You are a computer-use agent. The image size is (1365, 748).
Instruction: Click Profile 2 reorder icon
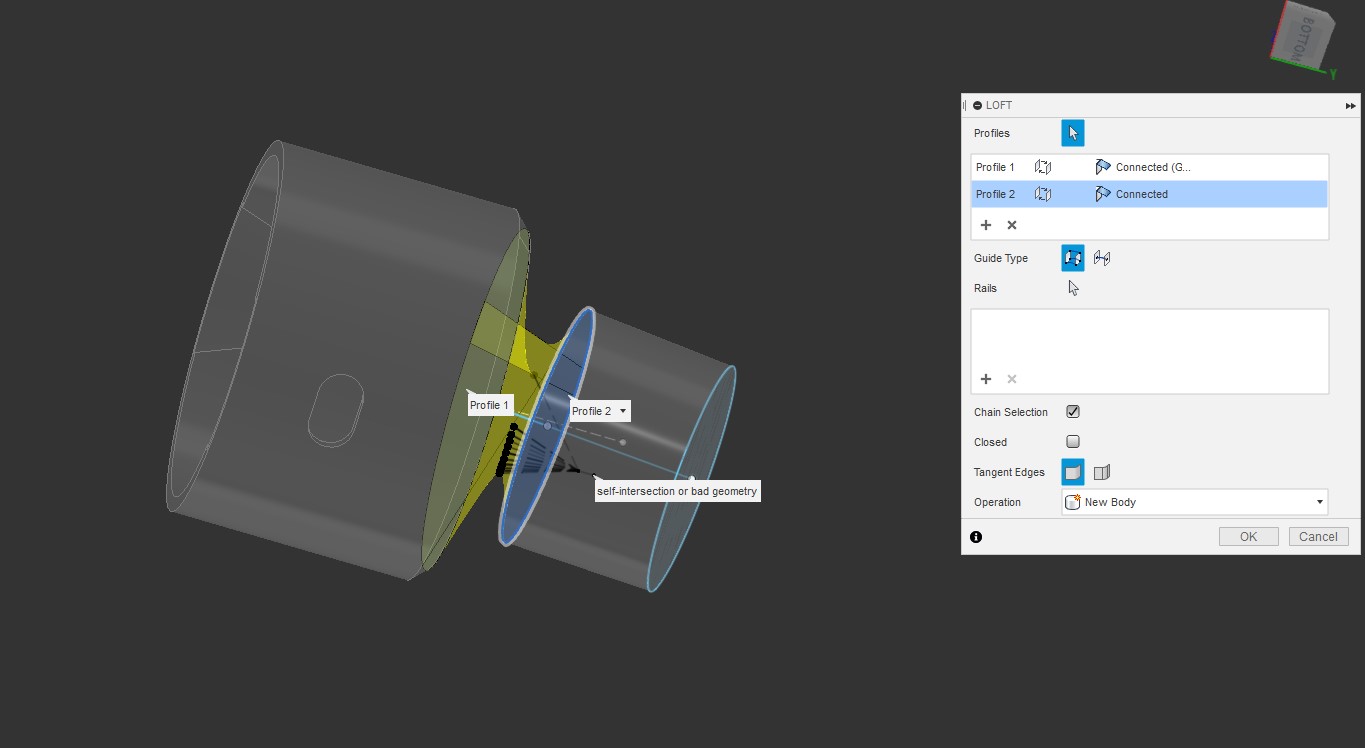coord(1043,194)
